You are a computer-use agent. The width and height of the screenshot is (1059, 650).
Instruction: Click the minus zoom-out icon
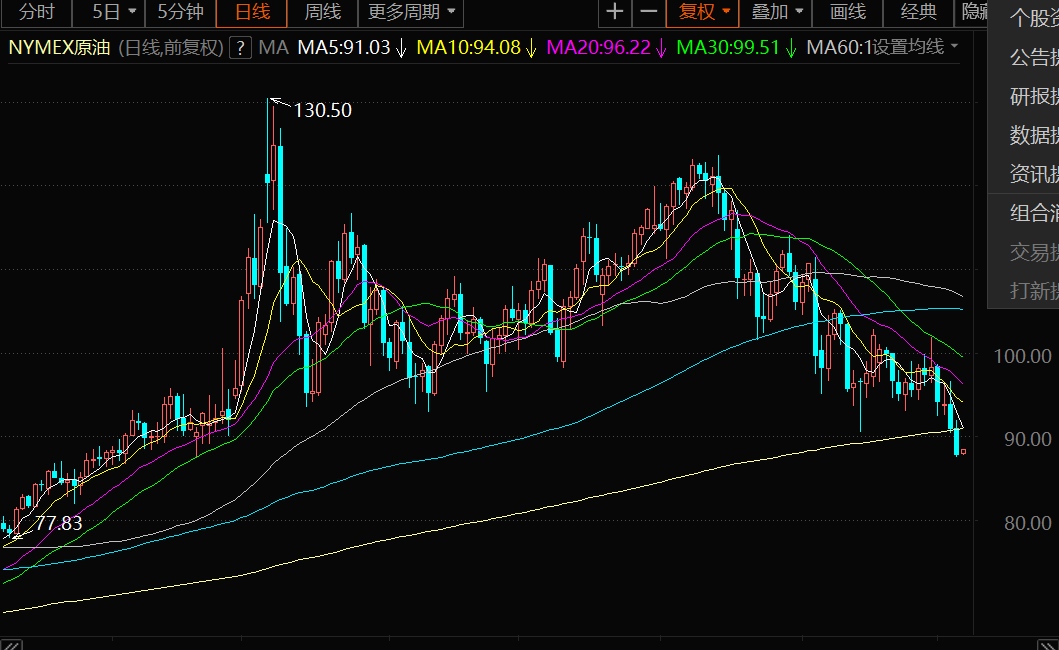[x=649, y=12]
